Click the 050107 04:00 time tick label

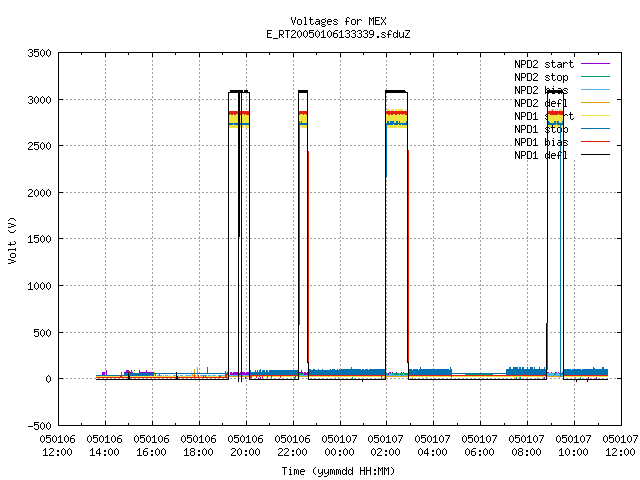tap(432, 446)
